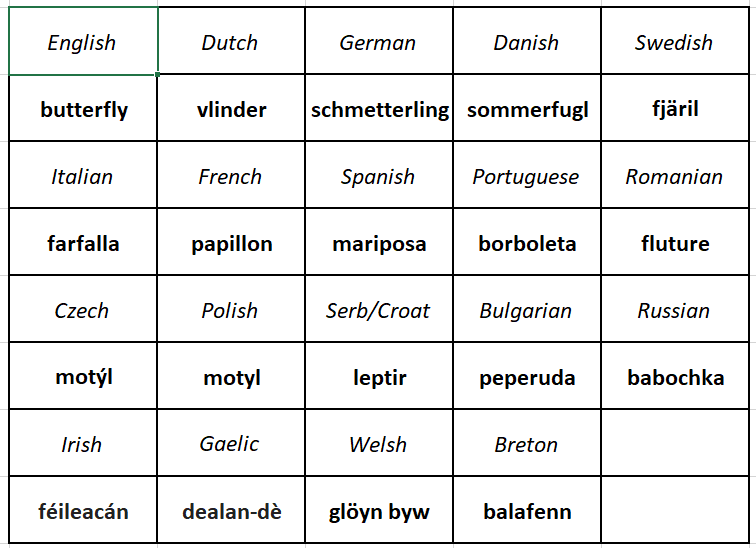
Task: Click the Russian word babochka
Action: point(675,377)
